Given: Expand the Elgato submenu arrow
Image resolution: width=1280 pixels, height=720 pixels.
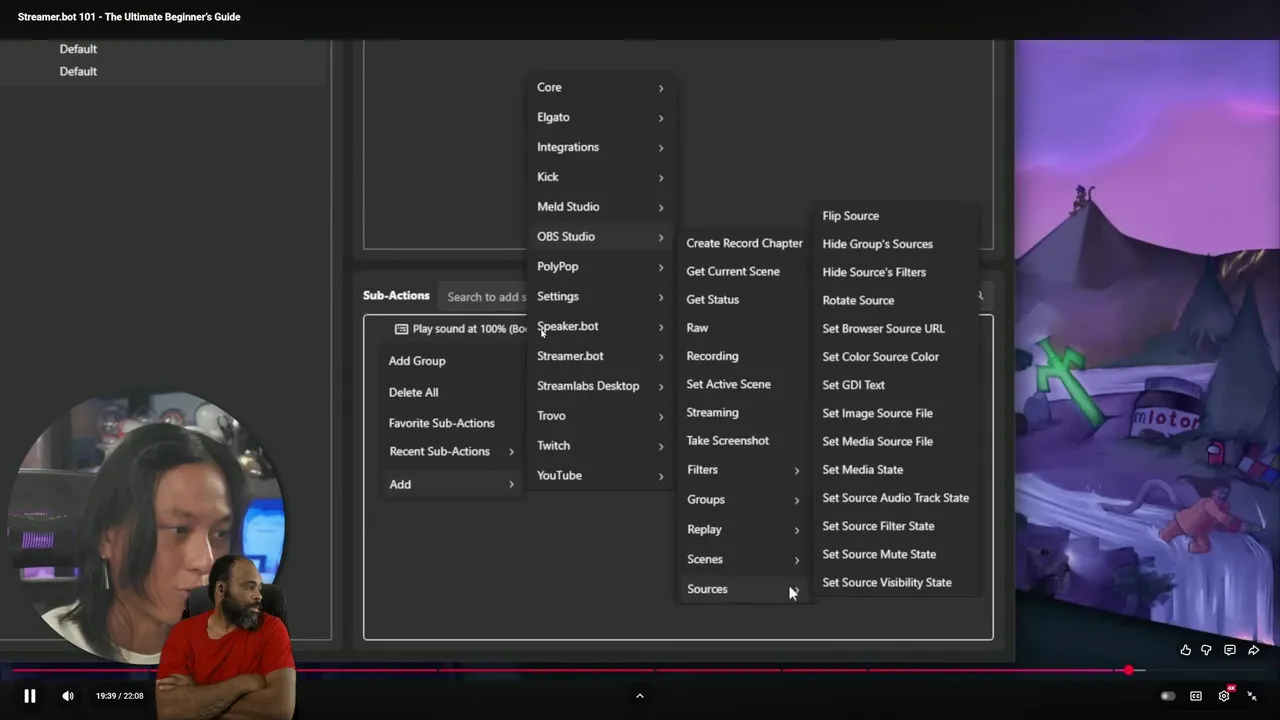Looking at the screenshot, I should coord(661,118).
